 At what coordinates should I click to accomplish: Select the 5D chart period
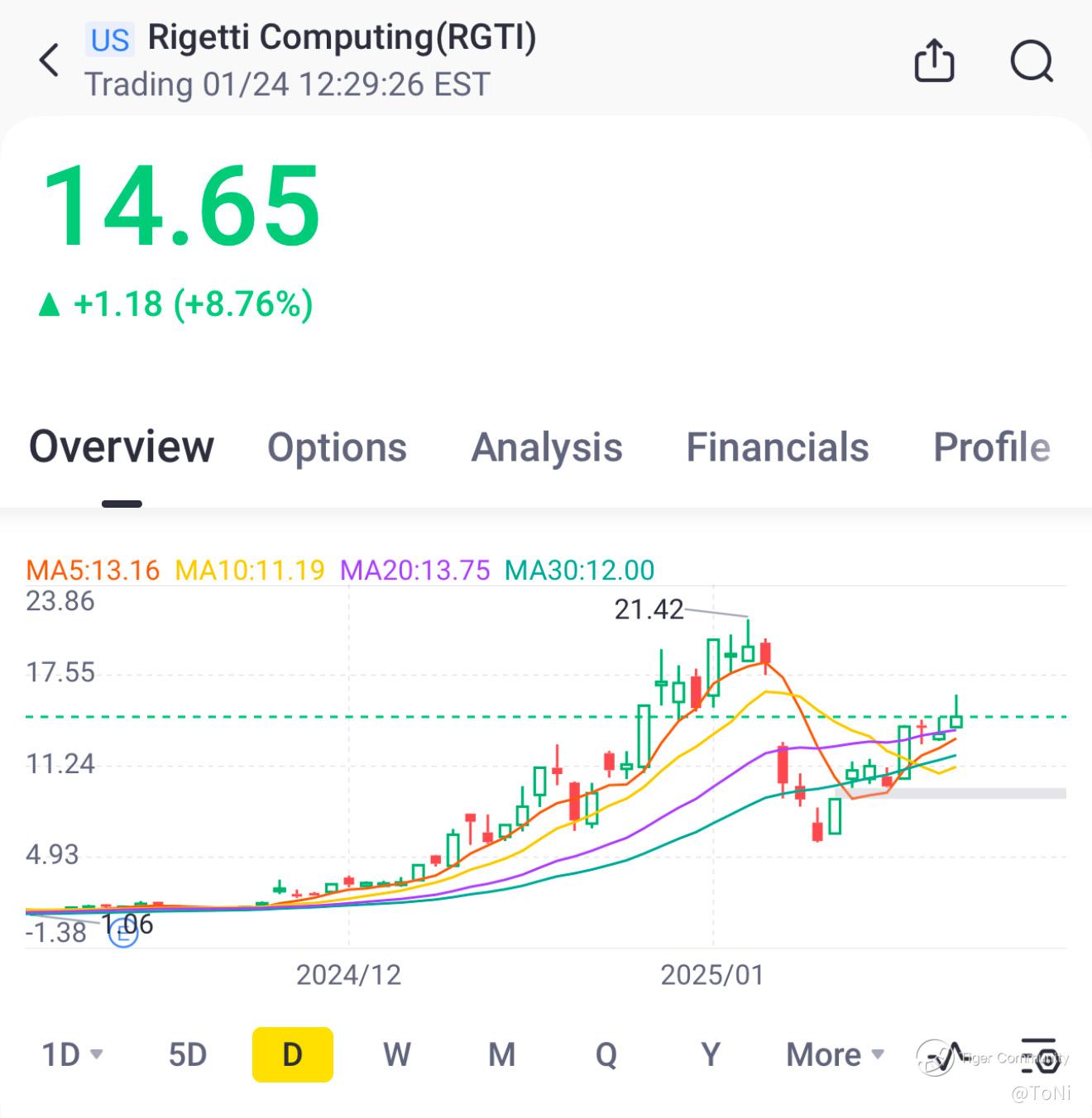pyautogui.click(x=188, y=1055)
